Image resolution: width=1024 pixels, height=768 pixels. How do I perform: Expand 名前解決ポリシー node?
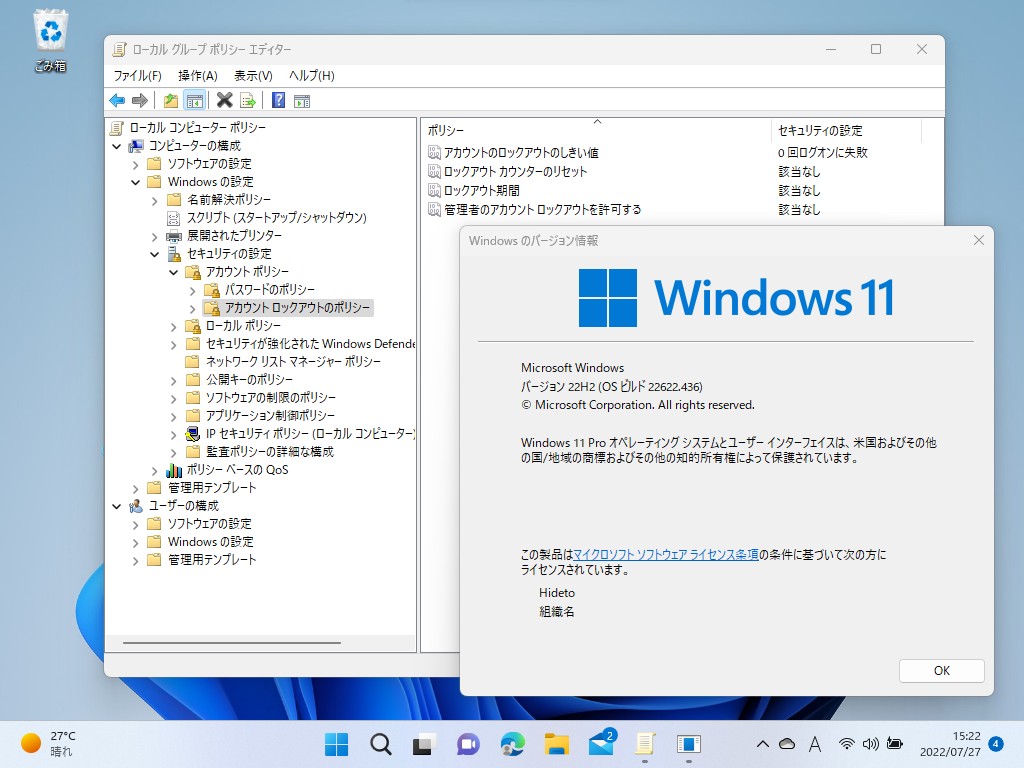tap(154, 200)
